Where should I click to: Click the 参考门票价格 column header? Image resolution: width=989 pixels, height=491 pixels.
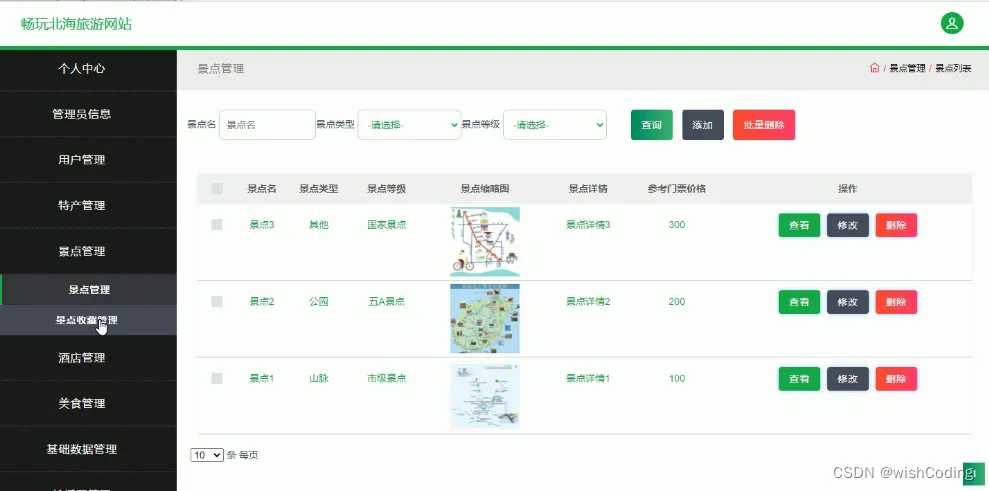coord(677,189)
